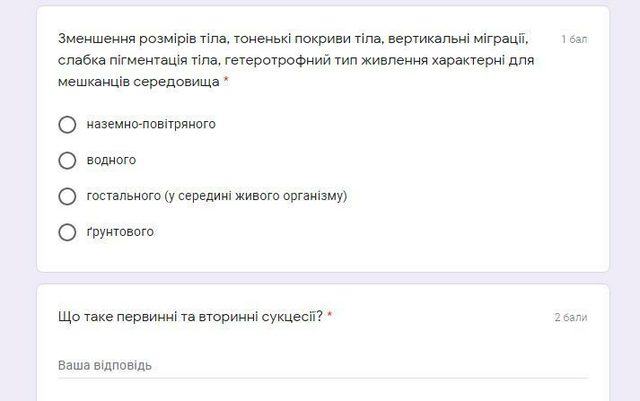This screenshot has height=401, width=640.
Task: Click the red asterisk after сукцесії question
Action: click(x=329, y=315)
